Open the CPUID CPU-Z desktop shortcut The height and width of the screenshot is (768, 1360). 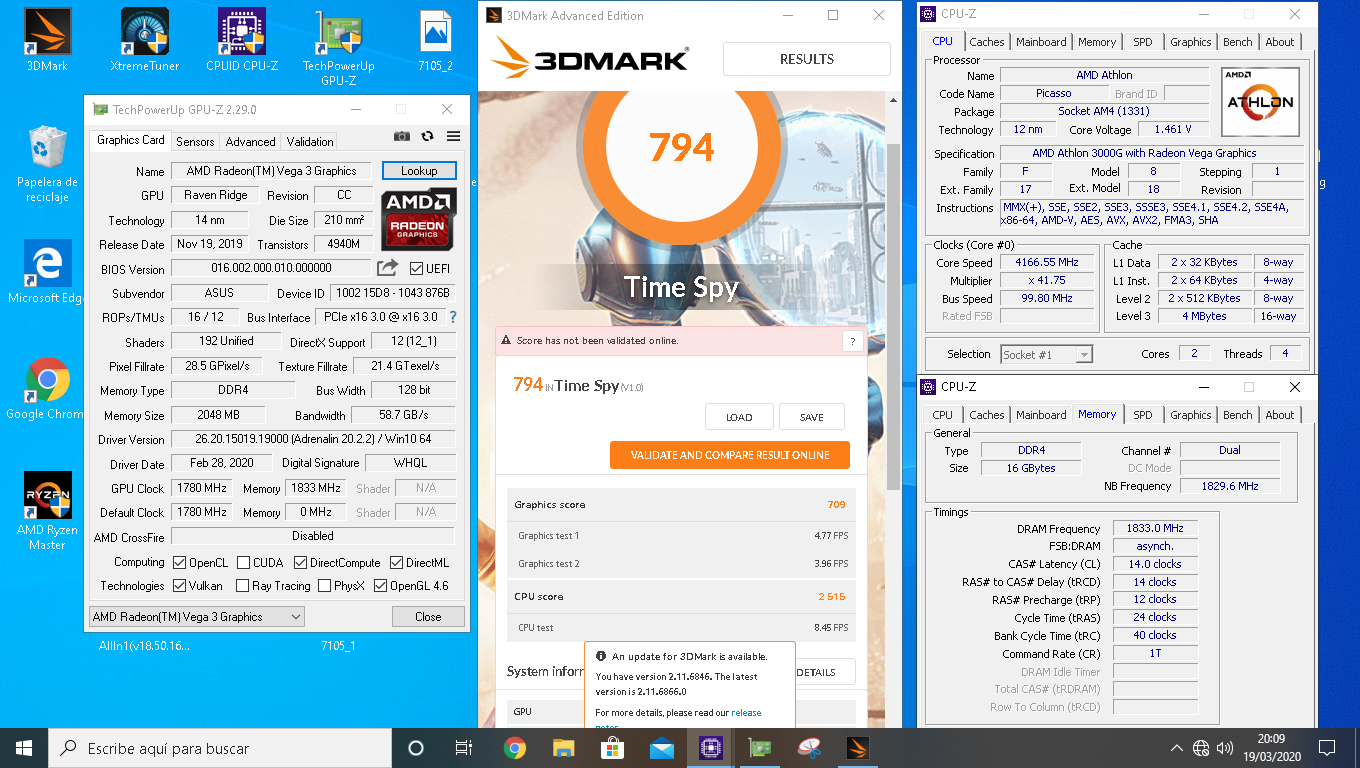pos(242,40)
